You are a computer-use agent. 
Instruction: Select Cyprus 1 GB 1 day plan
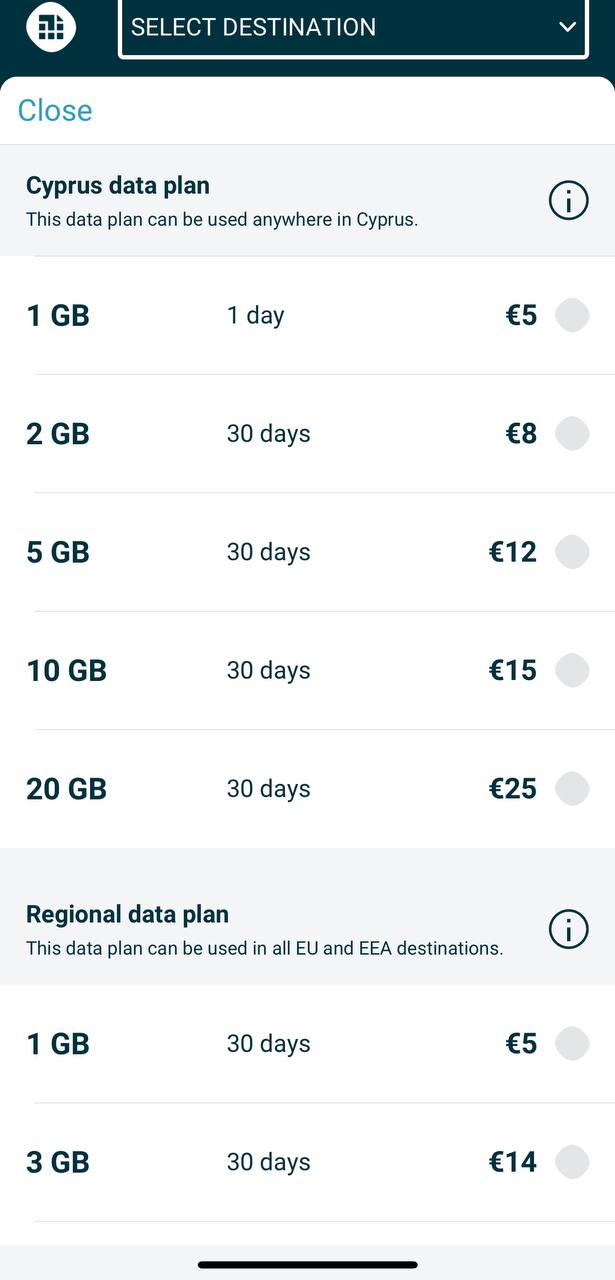572,316
